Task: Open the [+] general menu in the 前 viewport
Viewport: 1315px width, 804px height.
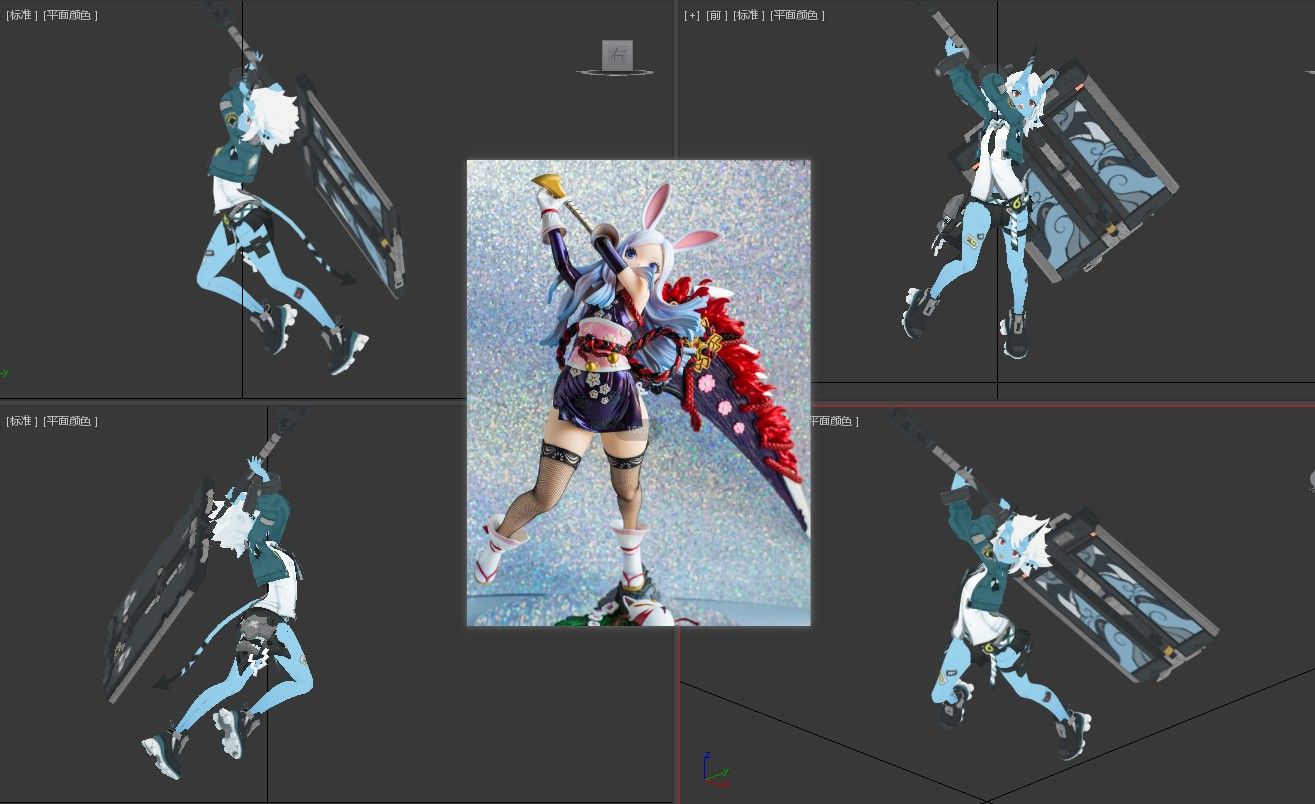Action: coord(692,15)
